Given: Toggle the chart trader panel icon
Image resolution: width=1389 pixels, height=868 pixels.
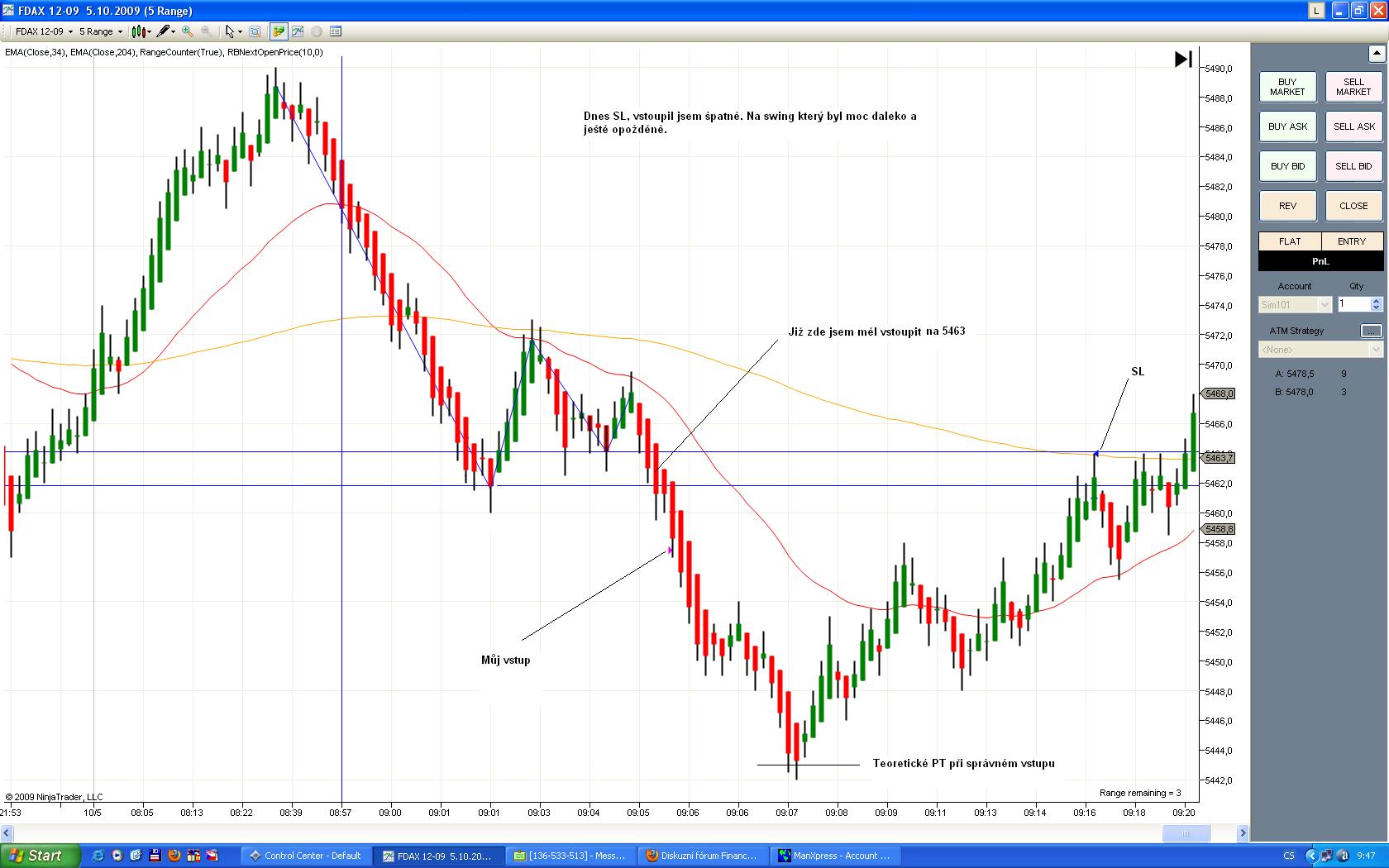Looking at the screenshot, I should [279, 31].
